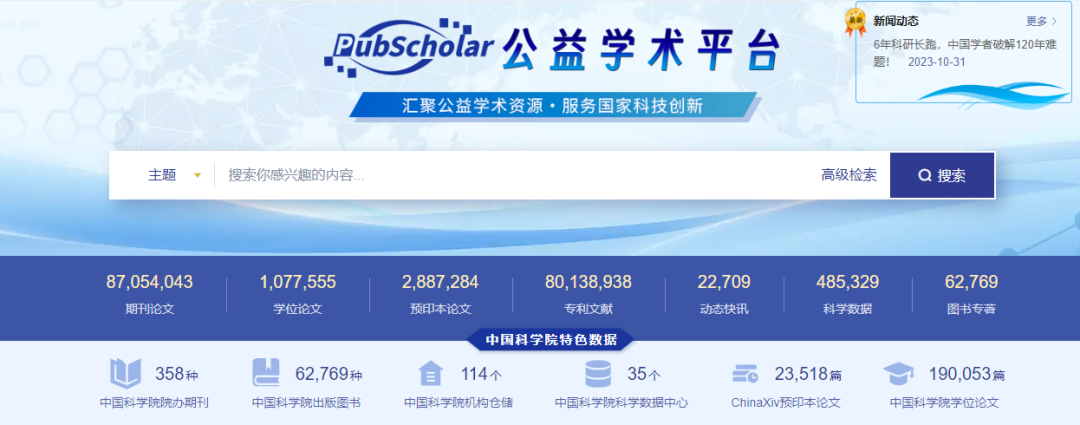Click the 23,518篇 preprint count
The image size is (1080, 425).
pos(809,374)
